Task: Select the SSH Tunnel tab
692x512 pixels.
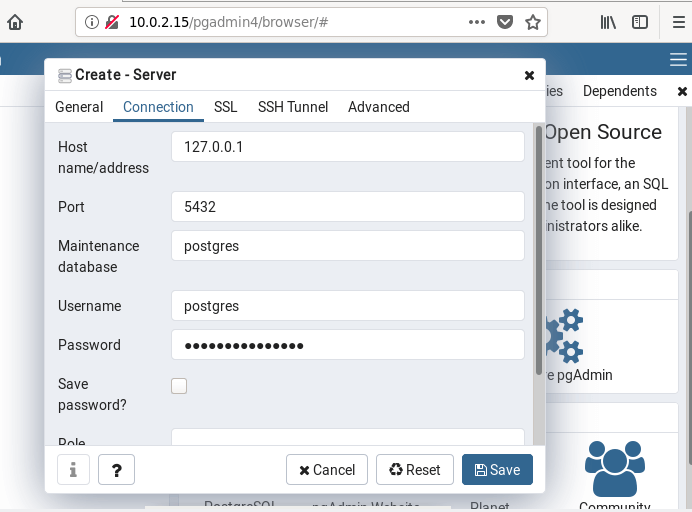Action: tap(293, 107)
